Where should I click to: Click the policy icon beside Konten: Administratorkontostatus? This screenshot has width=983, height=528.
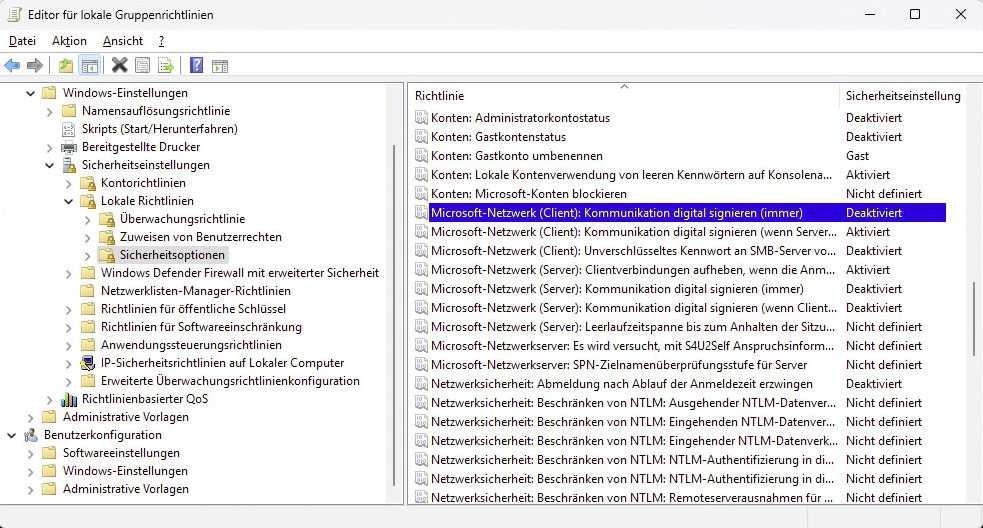(421, 118)
